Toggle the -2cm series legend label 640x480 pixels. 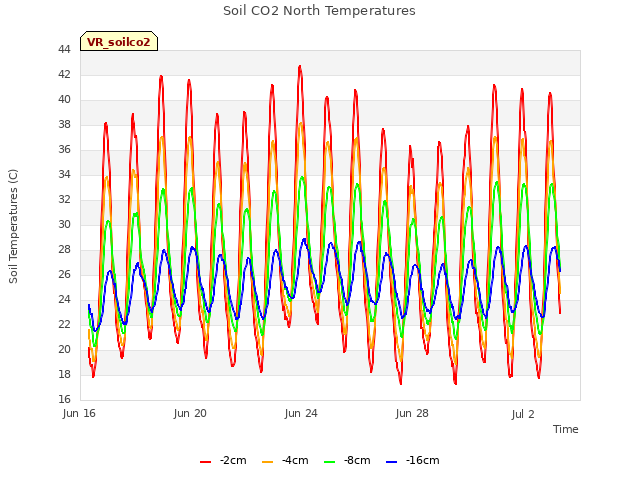233,460
